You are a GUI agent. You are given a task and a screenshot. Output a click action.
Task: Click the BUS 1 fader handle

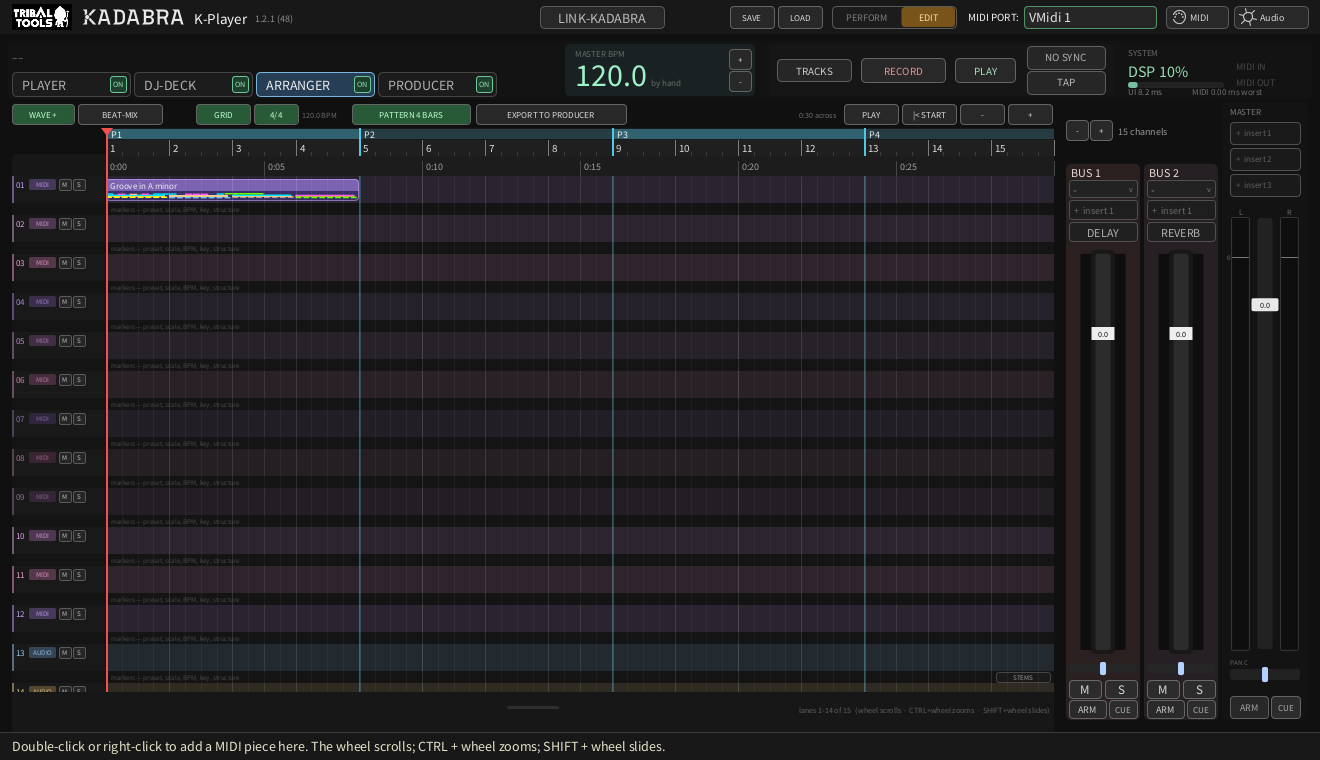tap(1103, 334)
